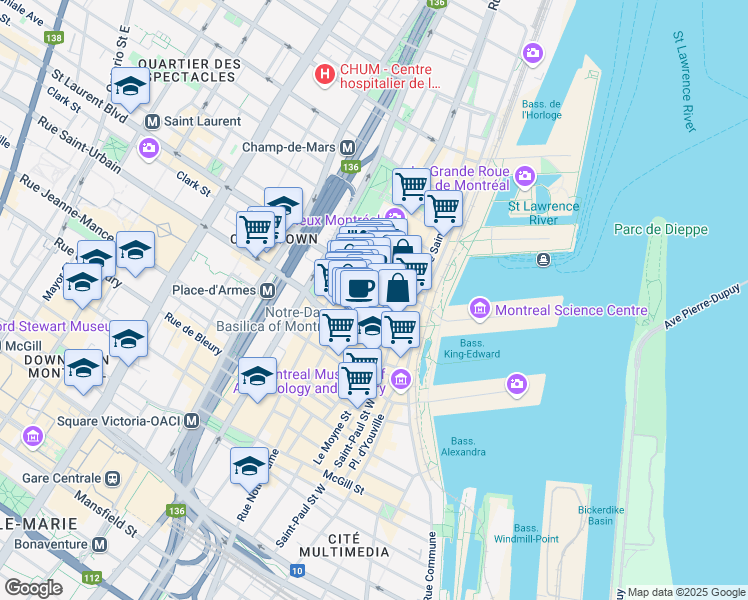The width and height of the screenshot is (748, 600).
Task: Select the Saint Laurent metro station icon
Action: 152,122
